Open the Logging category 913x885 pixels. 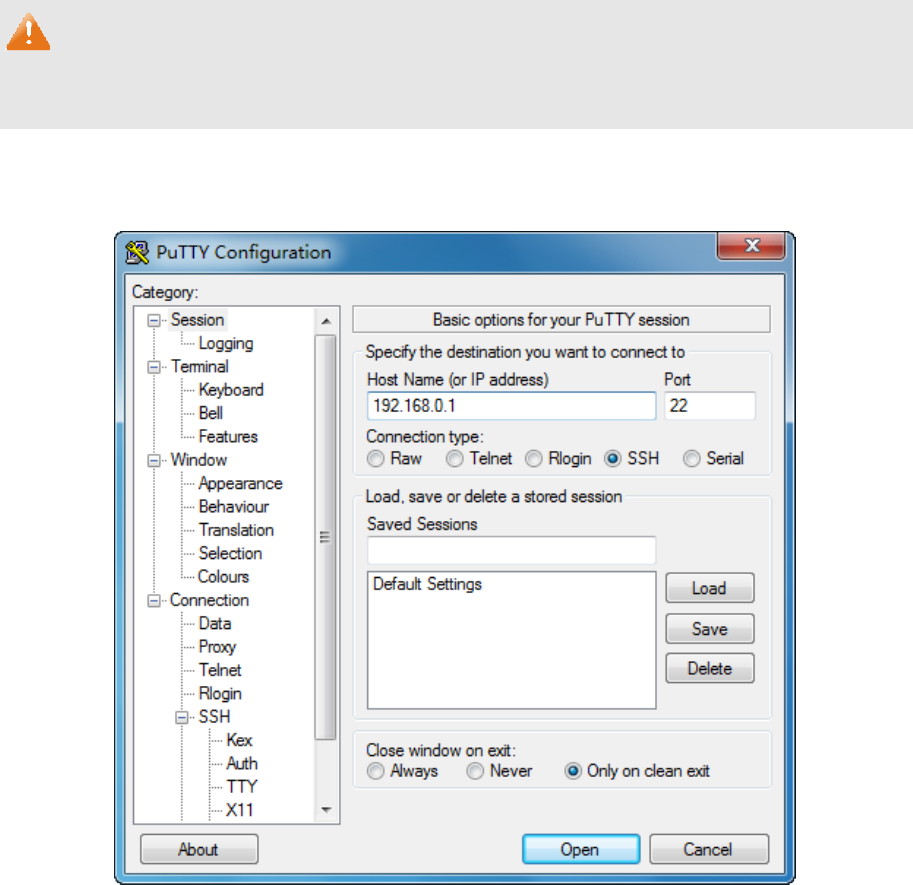[x=226, y=344]
